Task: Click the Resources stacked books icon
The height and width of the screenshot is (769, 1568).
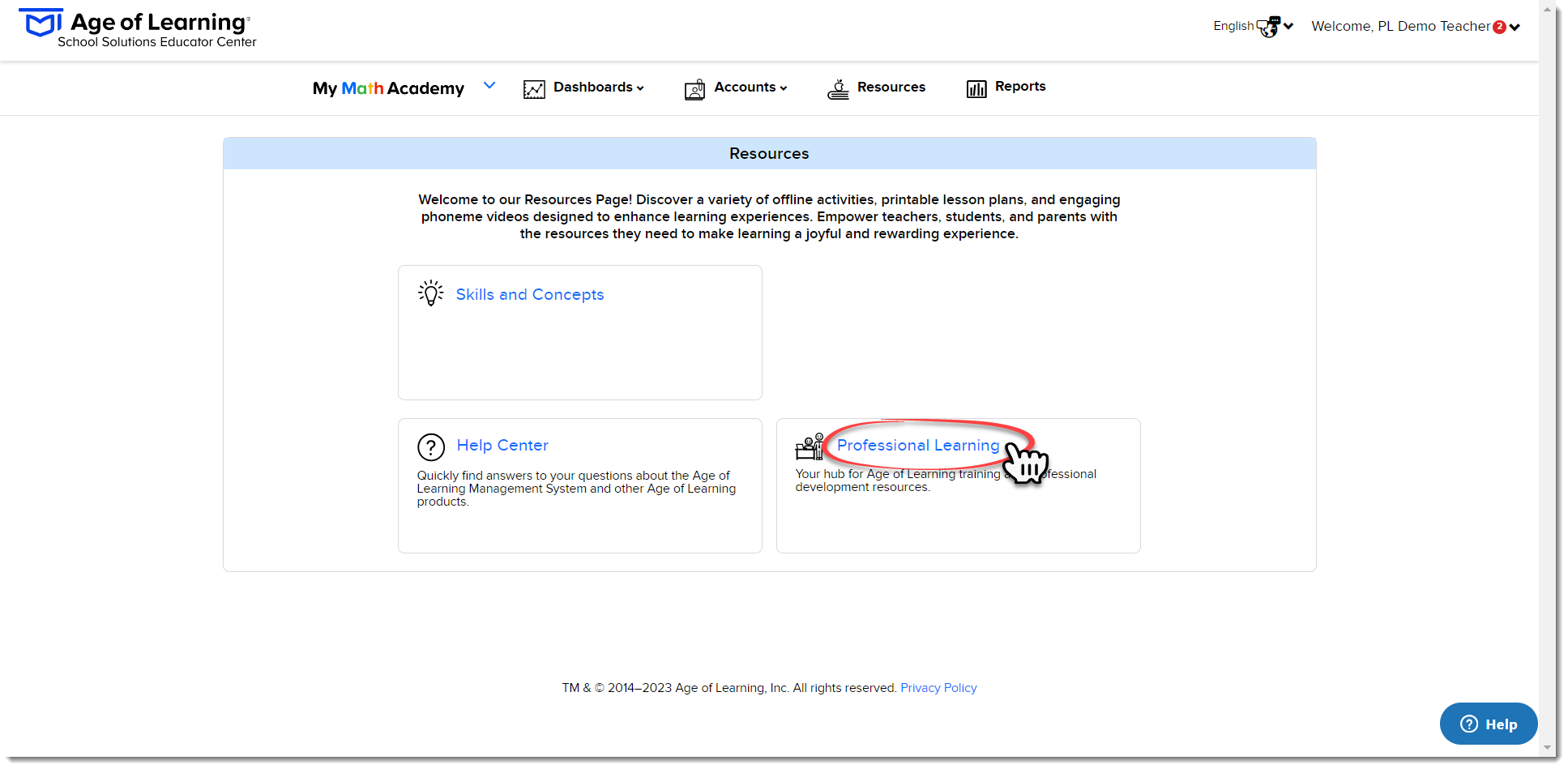Action: (x=838, y=89)
